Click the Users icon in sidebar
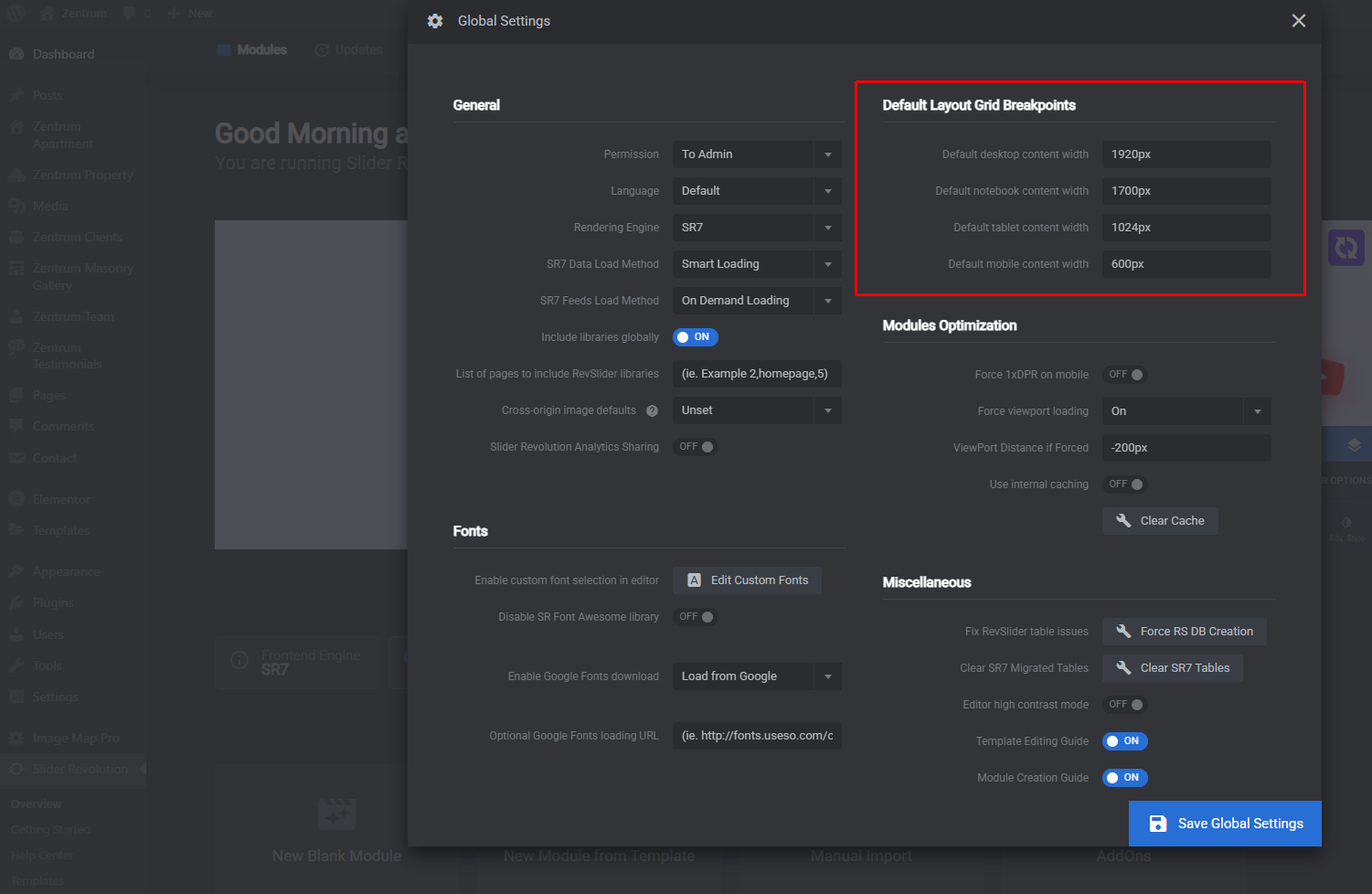This screenshot has height=894, width=1372. click(16, 634)
